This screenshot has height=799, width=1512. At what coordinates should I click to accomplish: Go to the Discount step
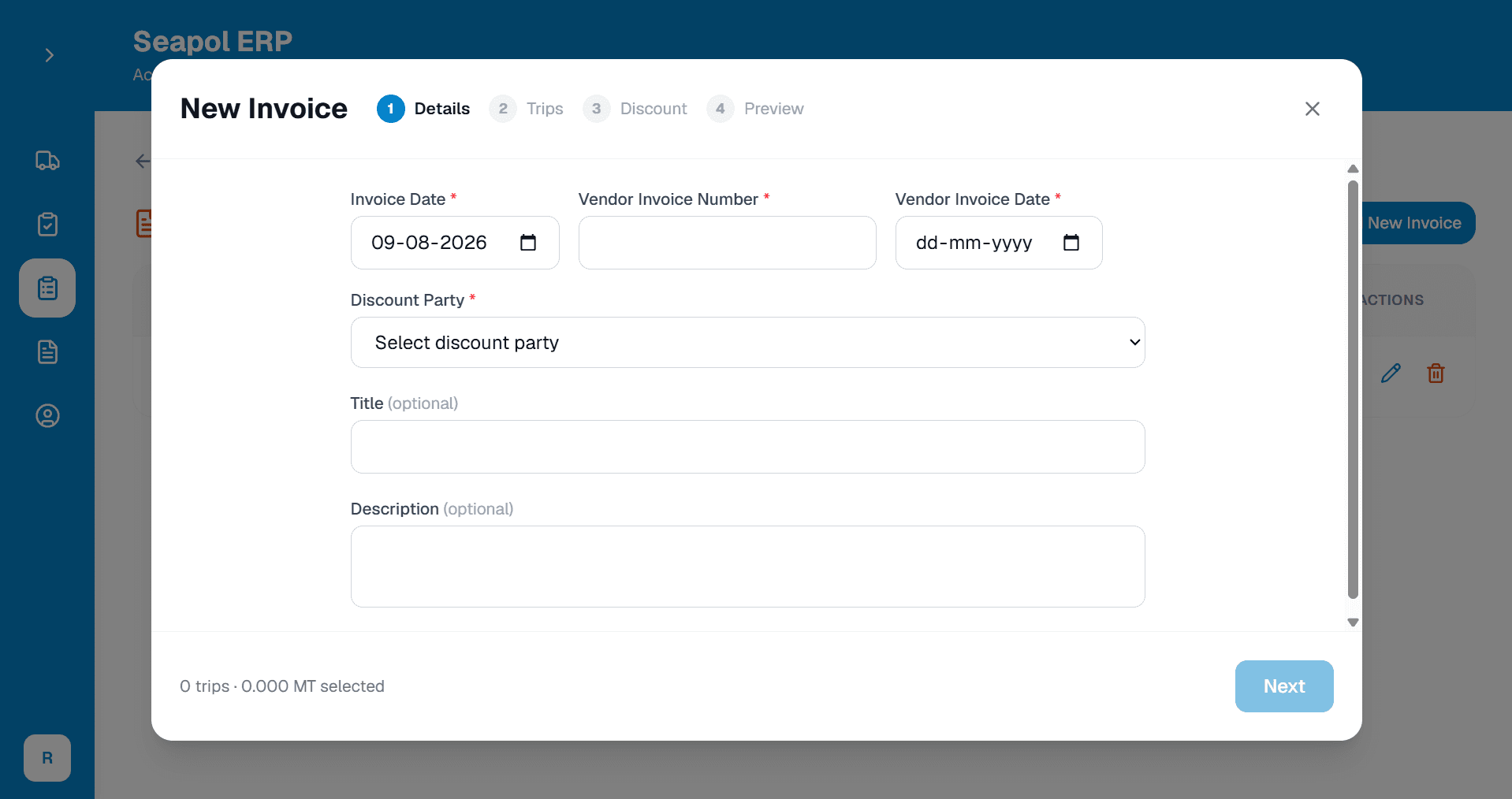pyautogui.click(x=635, y=109)
